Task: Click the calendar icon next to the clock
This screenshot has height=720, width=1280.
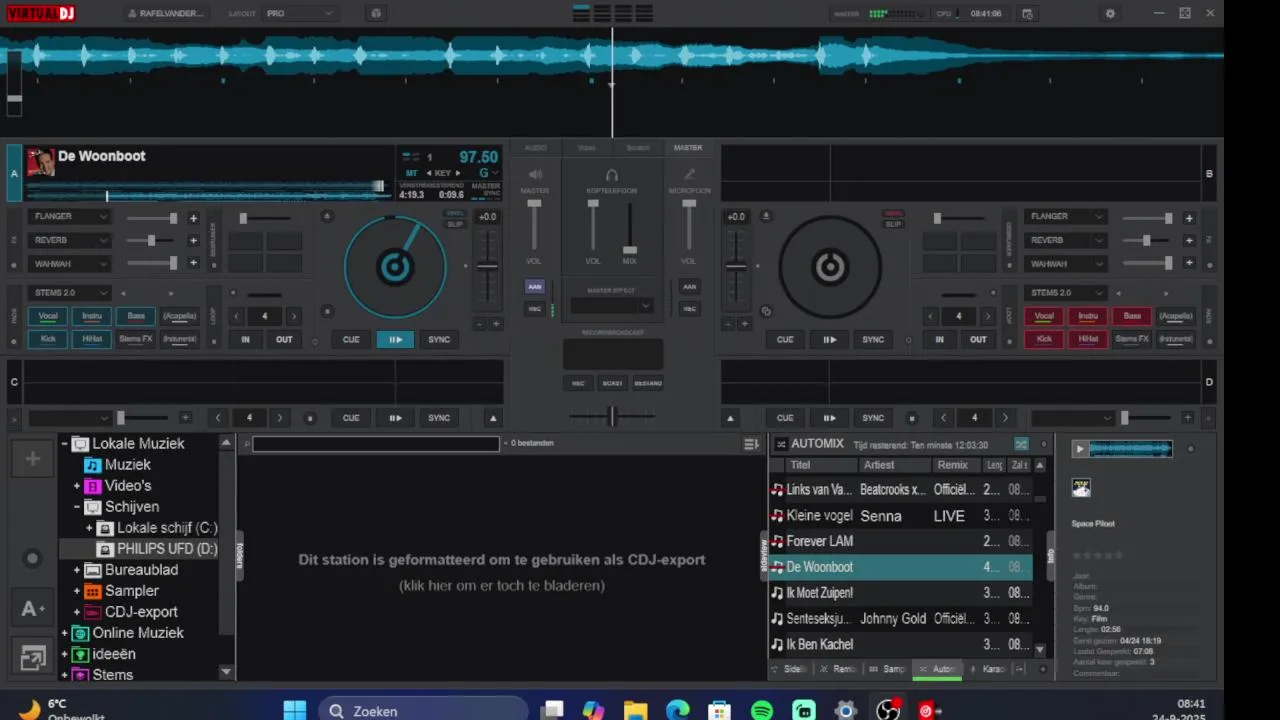Action: (x=1027, y=14)
